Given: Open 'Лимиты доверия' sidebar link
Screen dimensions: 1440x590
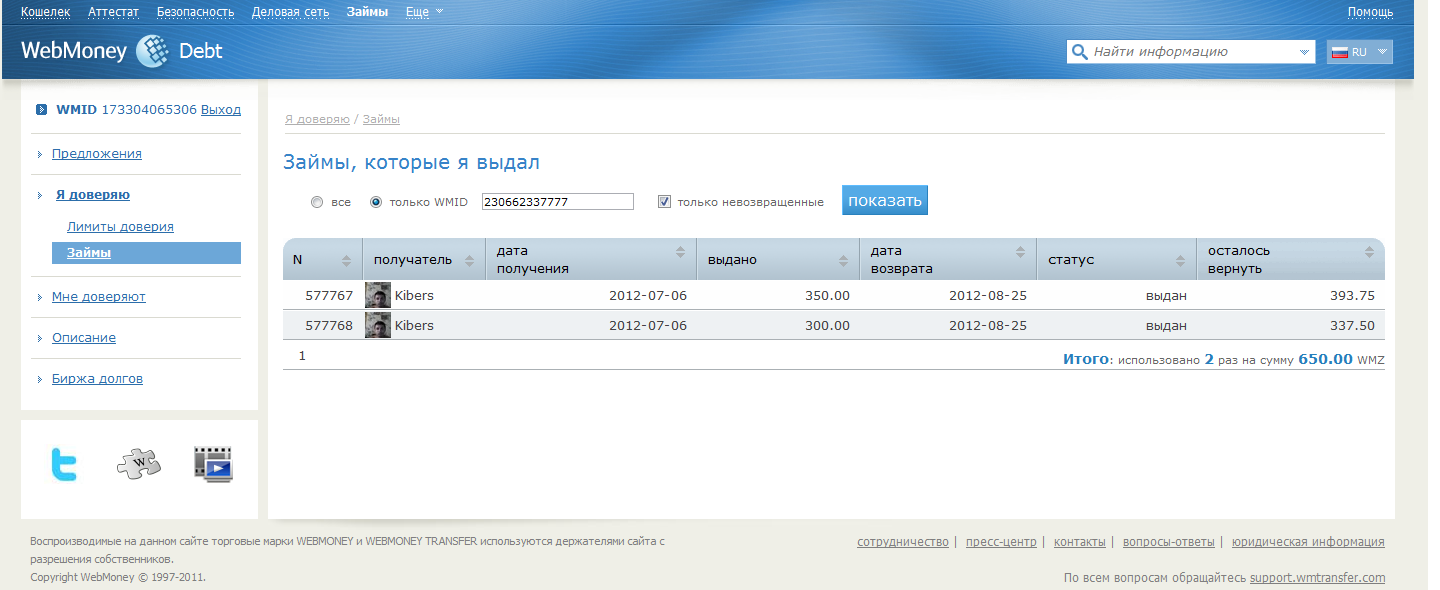Looking at the screenshot, I should click(120, 227).
